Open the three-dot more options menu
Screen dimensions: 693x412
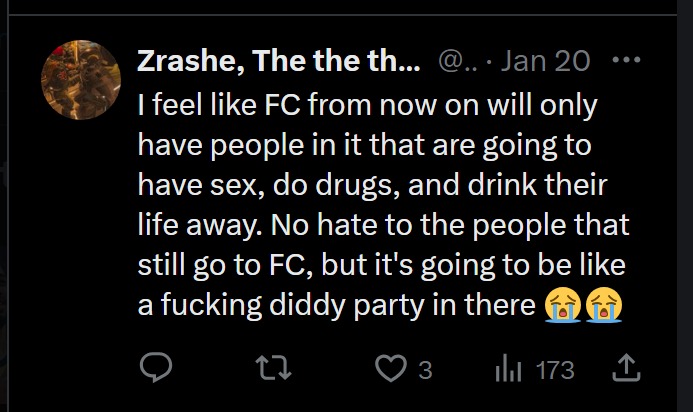pos(627,60)
